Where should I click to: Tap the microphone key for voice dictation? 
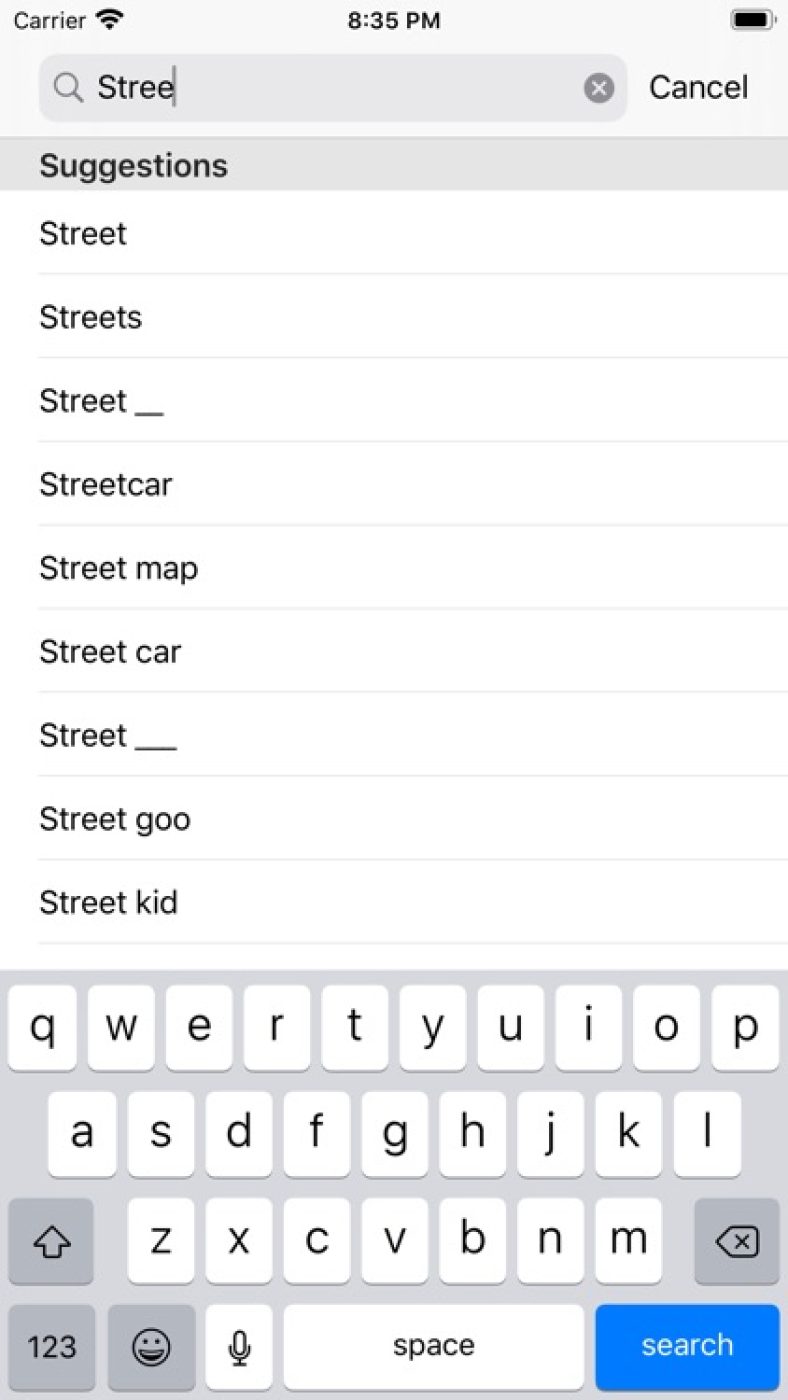click(238, 1347)
